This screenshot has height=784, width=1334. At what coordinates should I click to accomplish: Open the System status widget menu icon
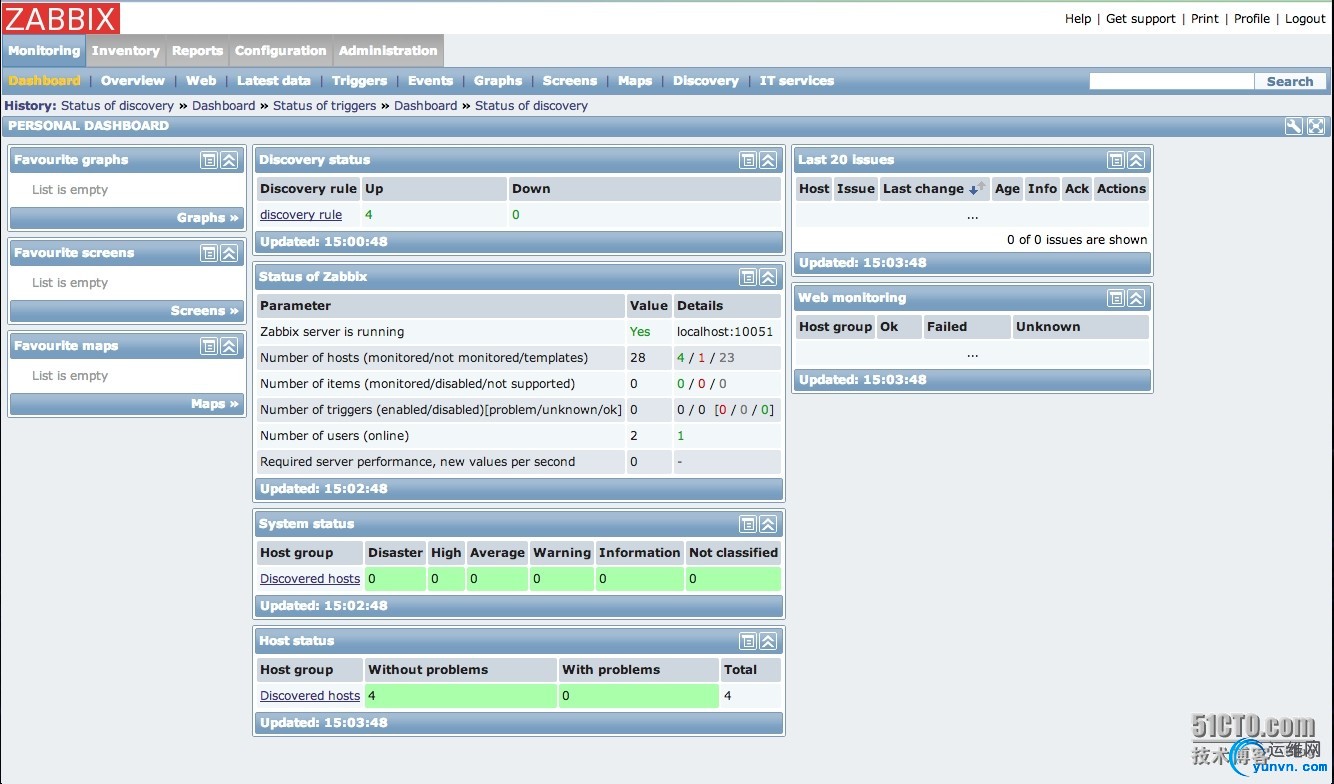tap(748, 524)
